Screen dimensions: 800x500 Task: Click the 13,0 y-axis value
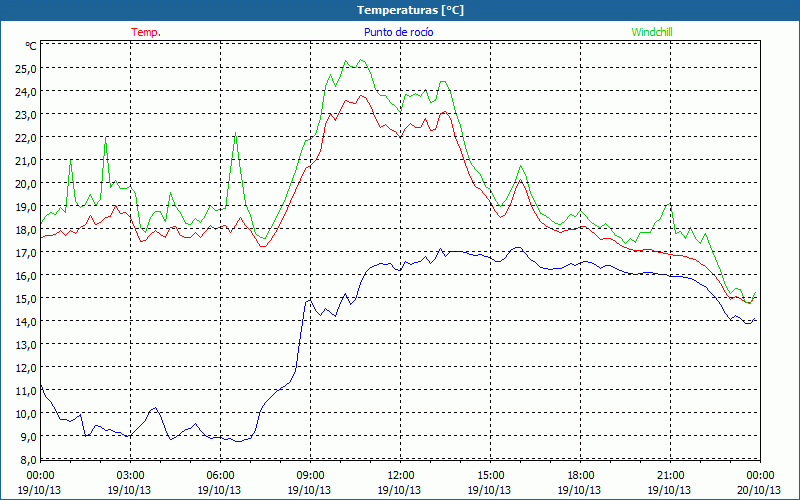pyautogui.click(x=26, y=344)
